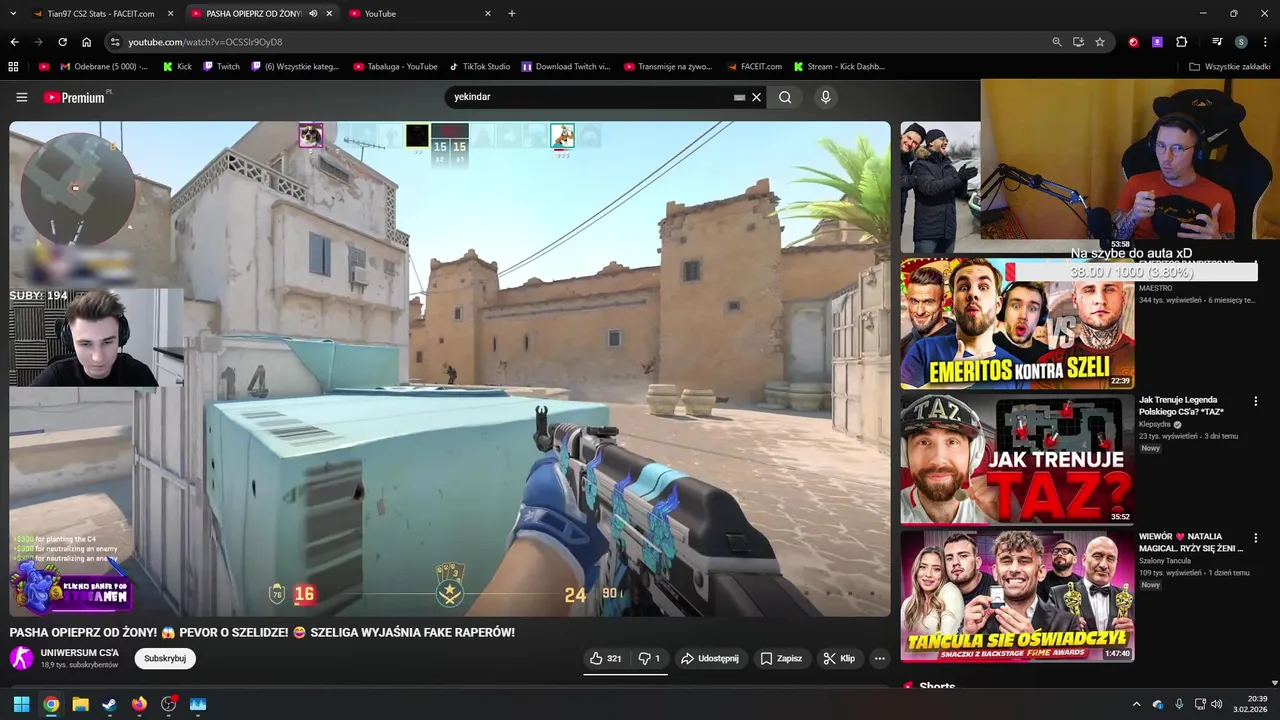This screenshot has width=1280, height=720.
Task: Go back in browser history
Action: (14, 42)
